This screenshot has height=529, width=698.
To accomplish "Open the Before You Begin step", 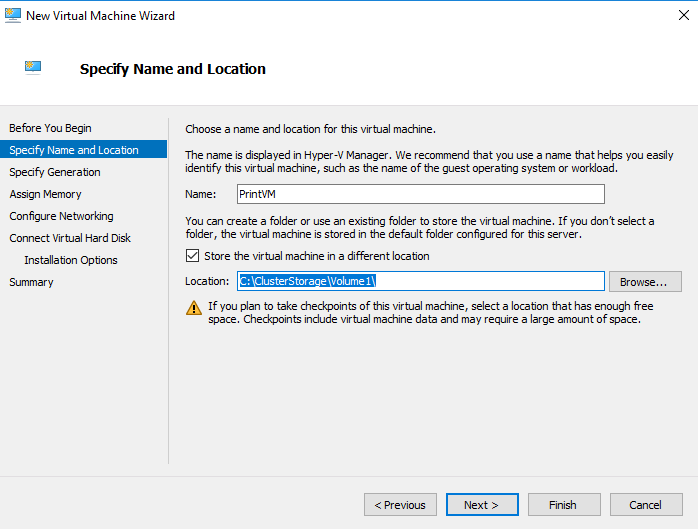I will click(x=50, y=128).
